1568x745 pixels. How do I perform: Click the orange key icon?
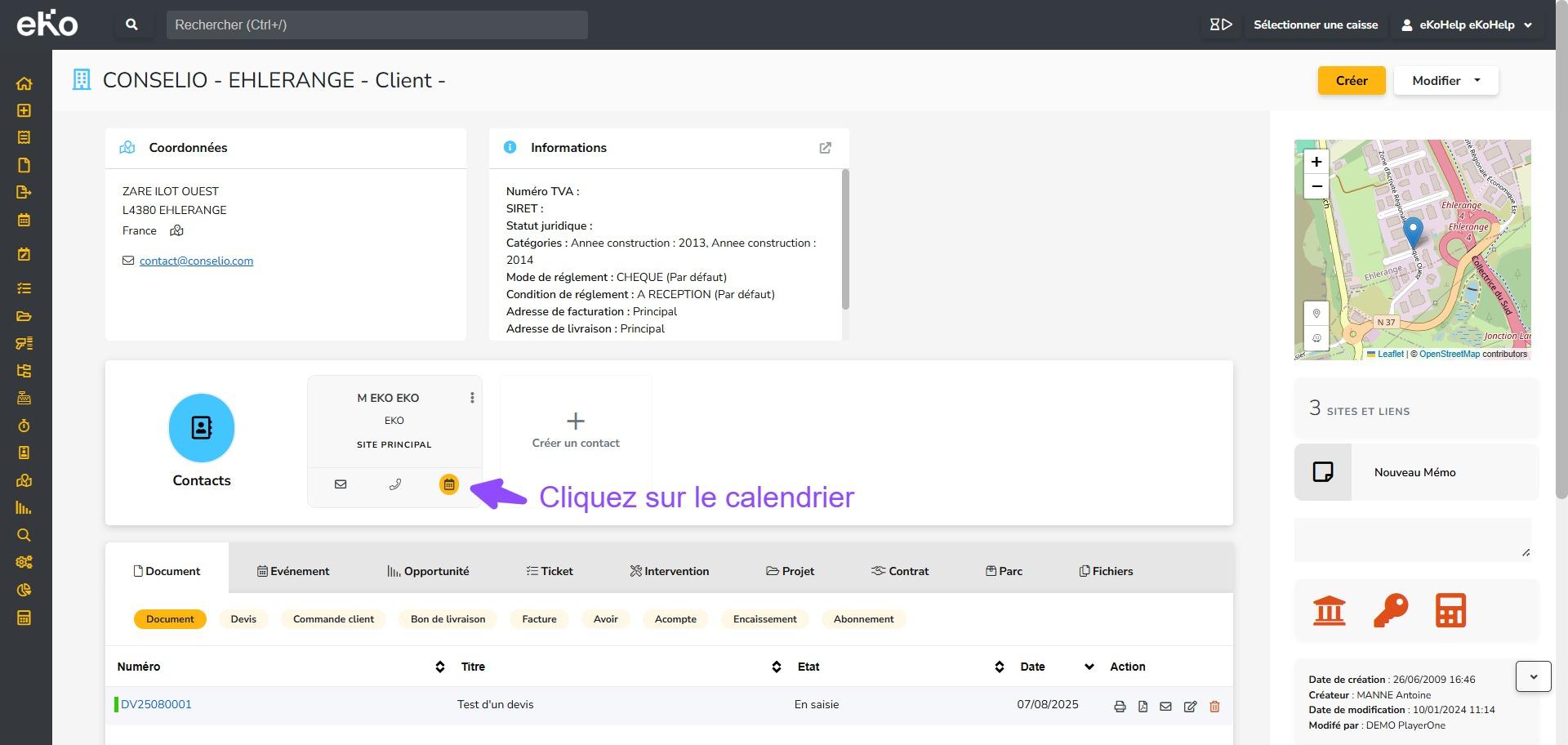click(x=1390, y=610)
